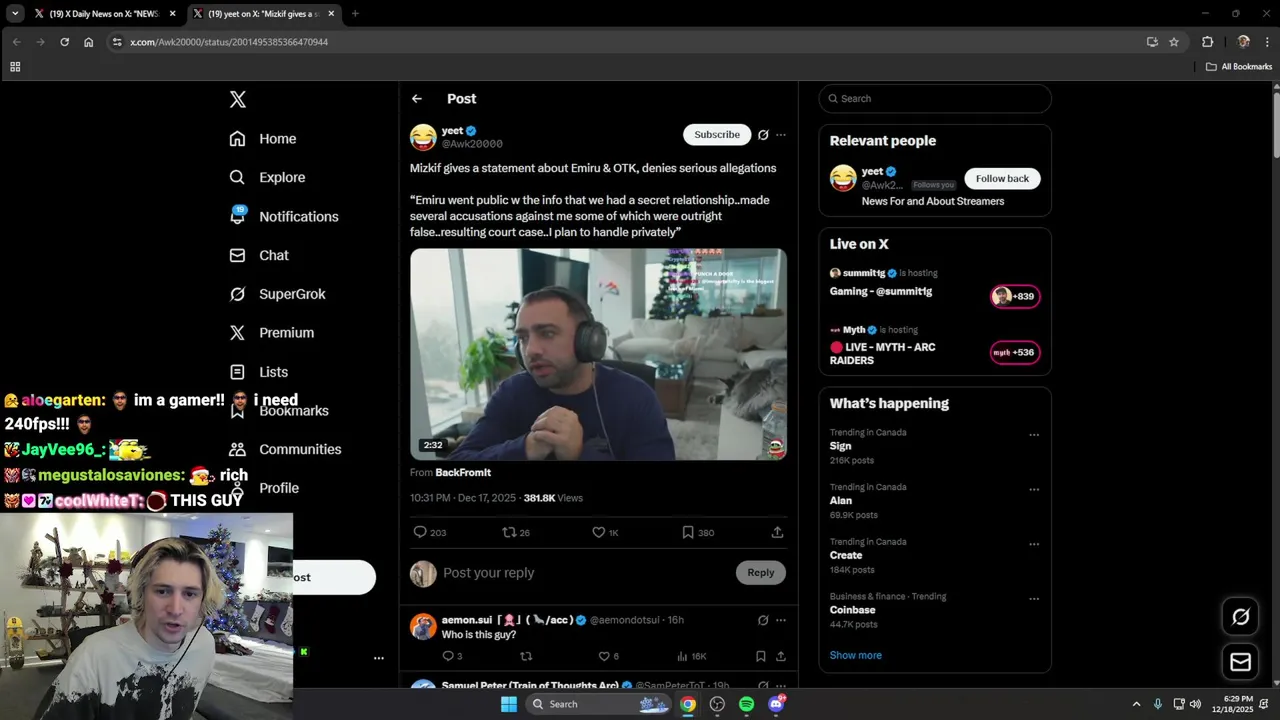This screenshot has height=720, width=1280.
Task: Like aemon.sui's comment
Action: coord(608,656)
